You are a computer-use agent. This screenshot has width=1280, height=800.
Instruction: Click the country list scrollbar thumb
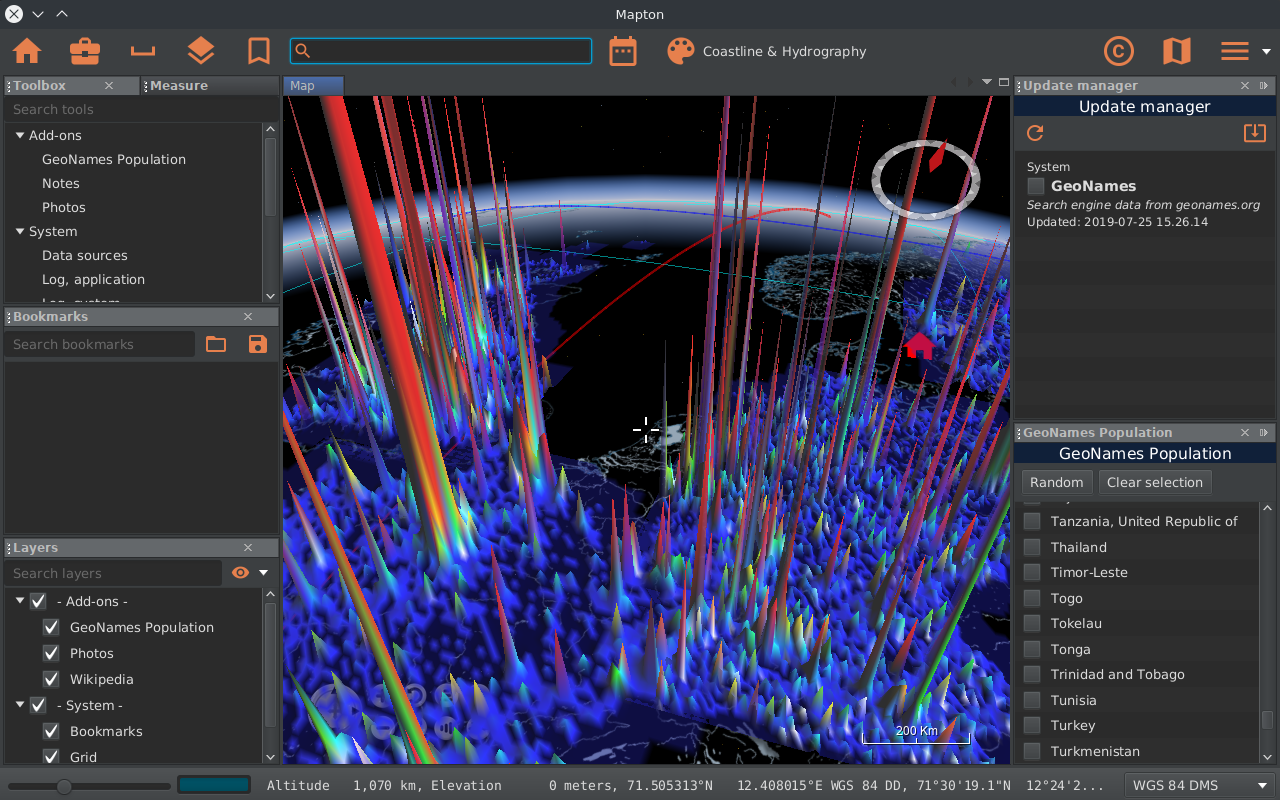(1267, 721)
